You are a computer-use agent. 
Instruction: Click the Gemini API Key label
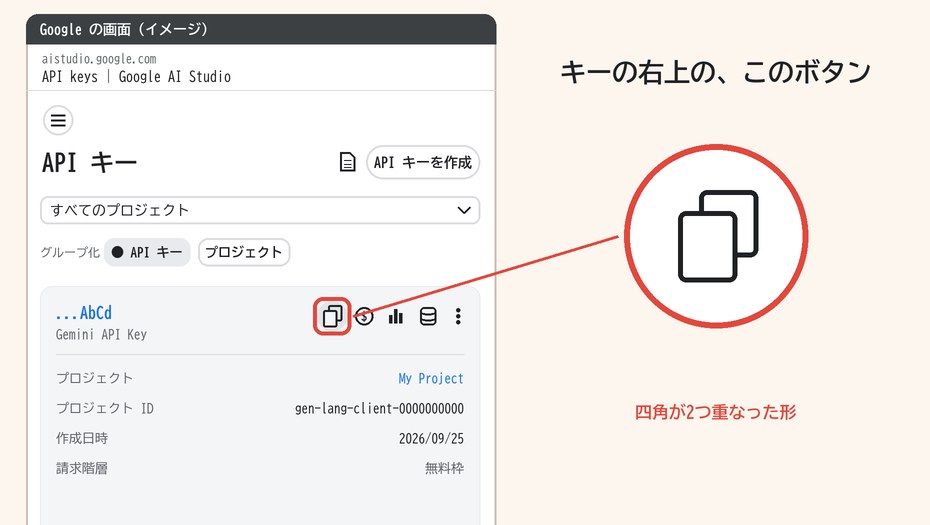101,334
